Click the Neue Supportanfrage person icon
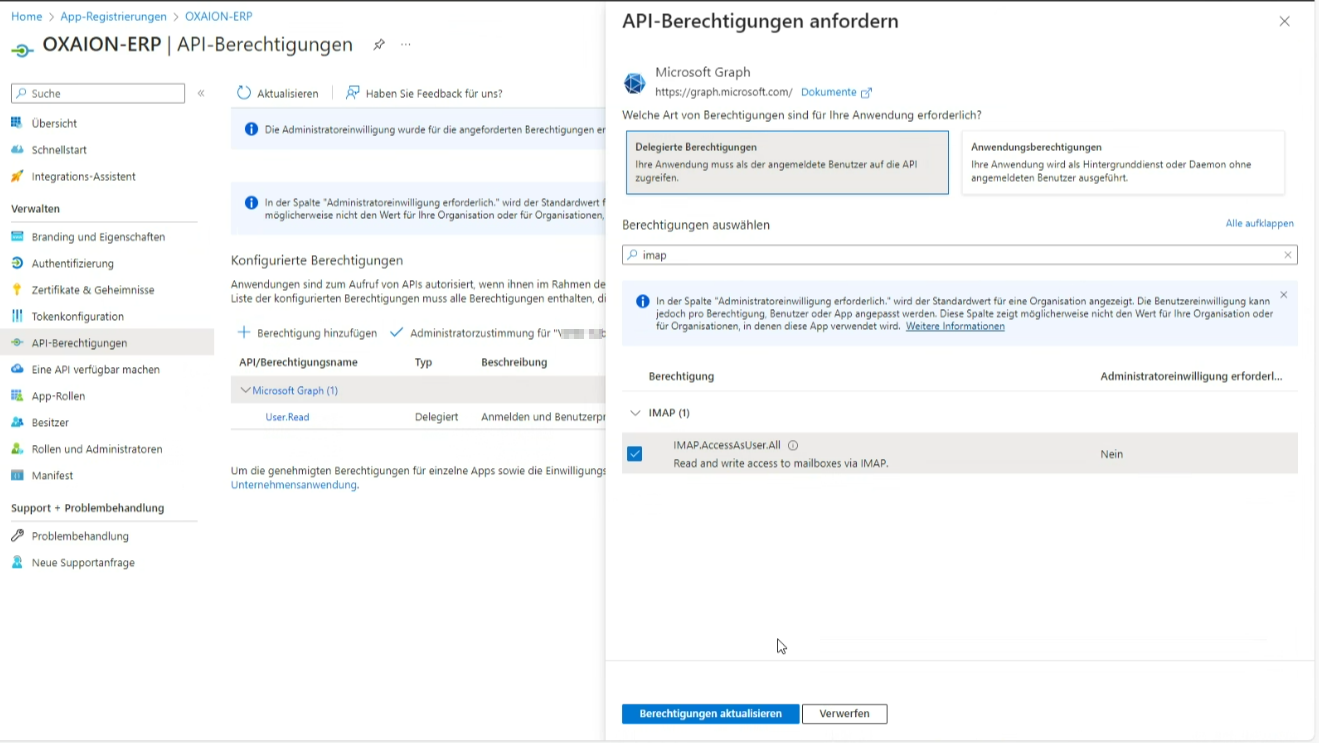This screenshot has width=1319, height=743. (x=17, y=562)
